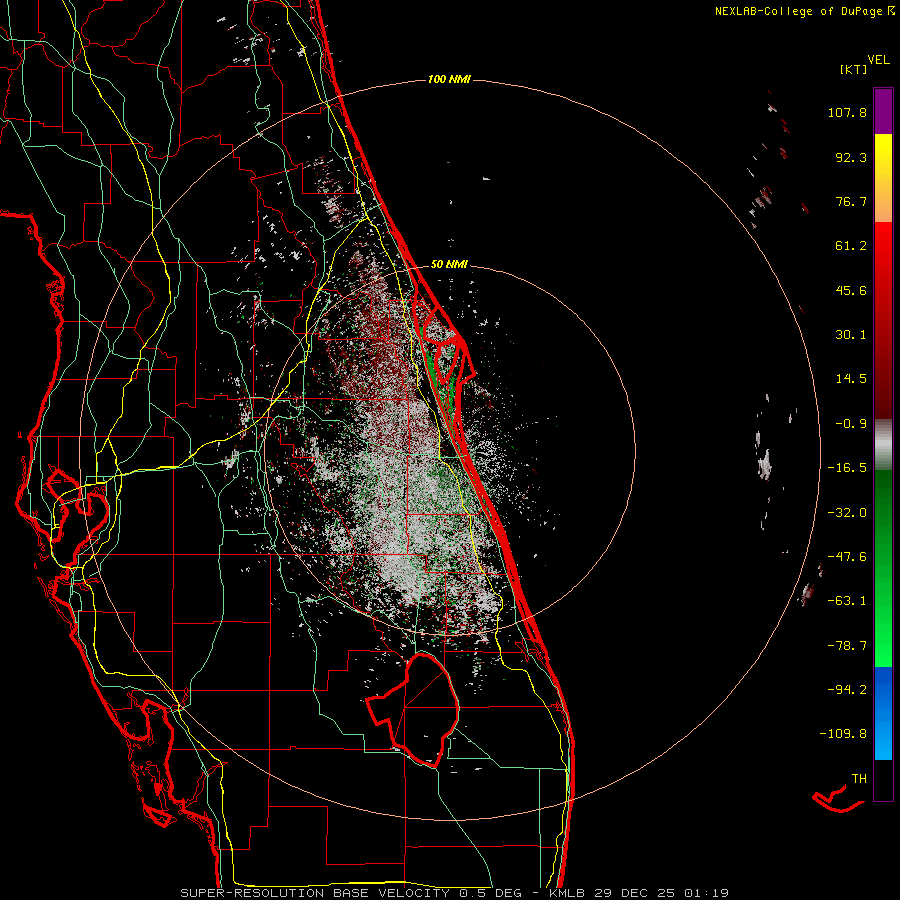Click the 50 NMI range ring label

click(x=449, y=264)
